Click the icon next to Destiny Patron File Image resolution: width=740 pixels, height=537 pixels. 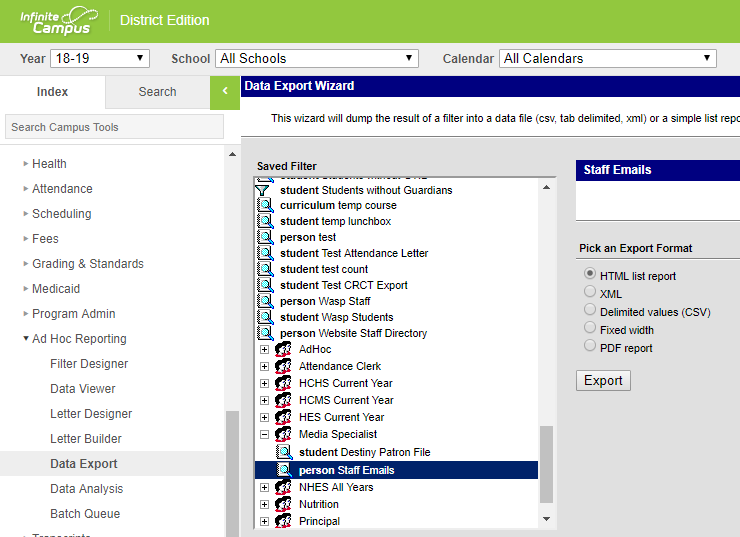click(x=284, y=452)
